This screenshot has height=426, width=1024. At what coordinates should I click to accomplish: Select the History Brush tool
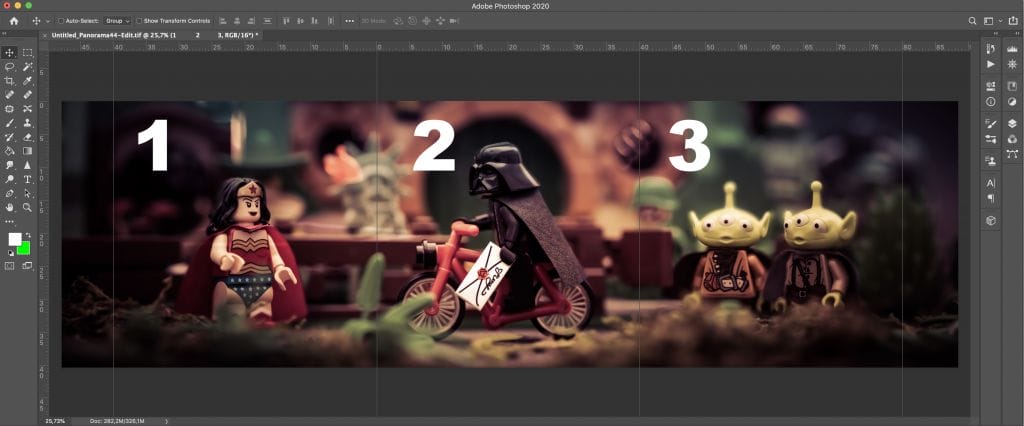point(10,137)
